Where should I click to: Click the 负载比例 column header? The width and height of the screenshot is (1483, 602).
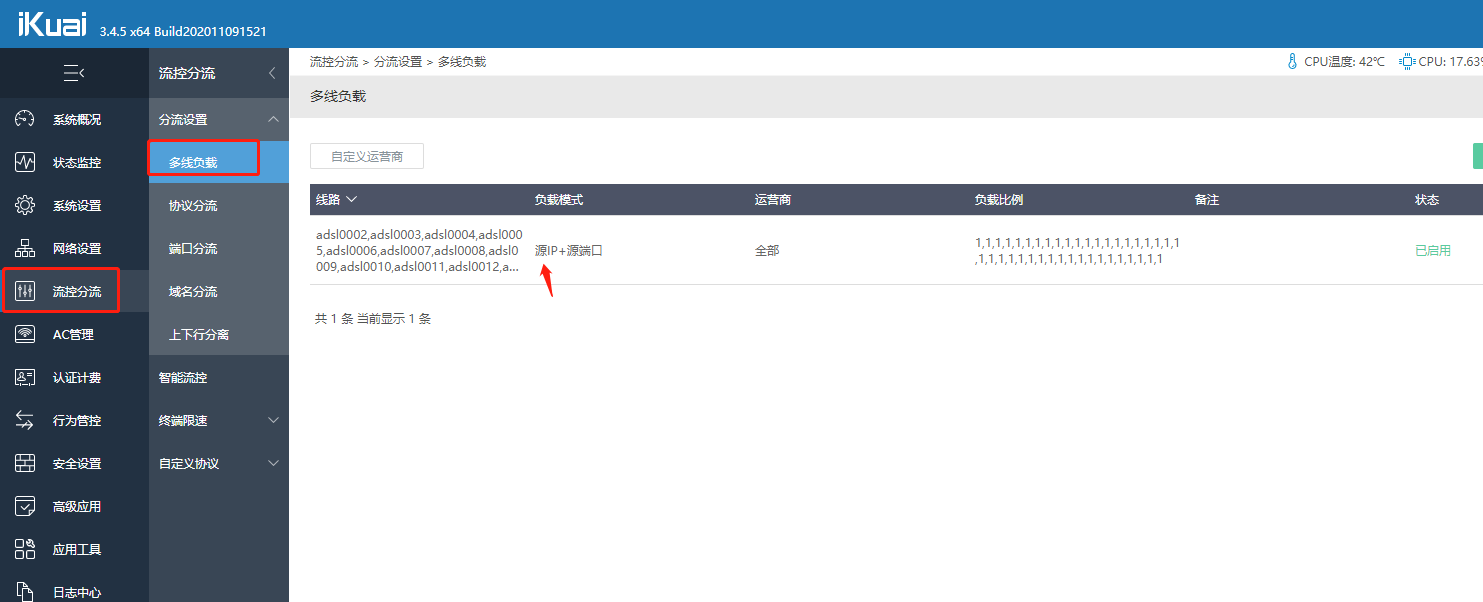[x=999, y=200]
